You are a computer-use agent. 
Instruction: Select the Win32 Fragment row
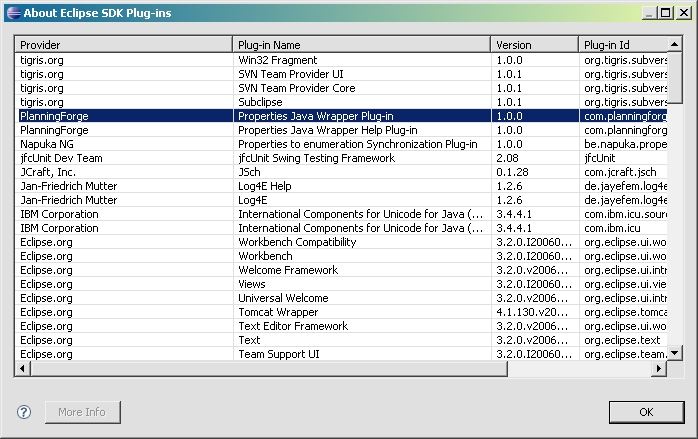click(341, 60)
